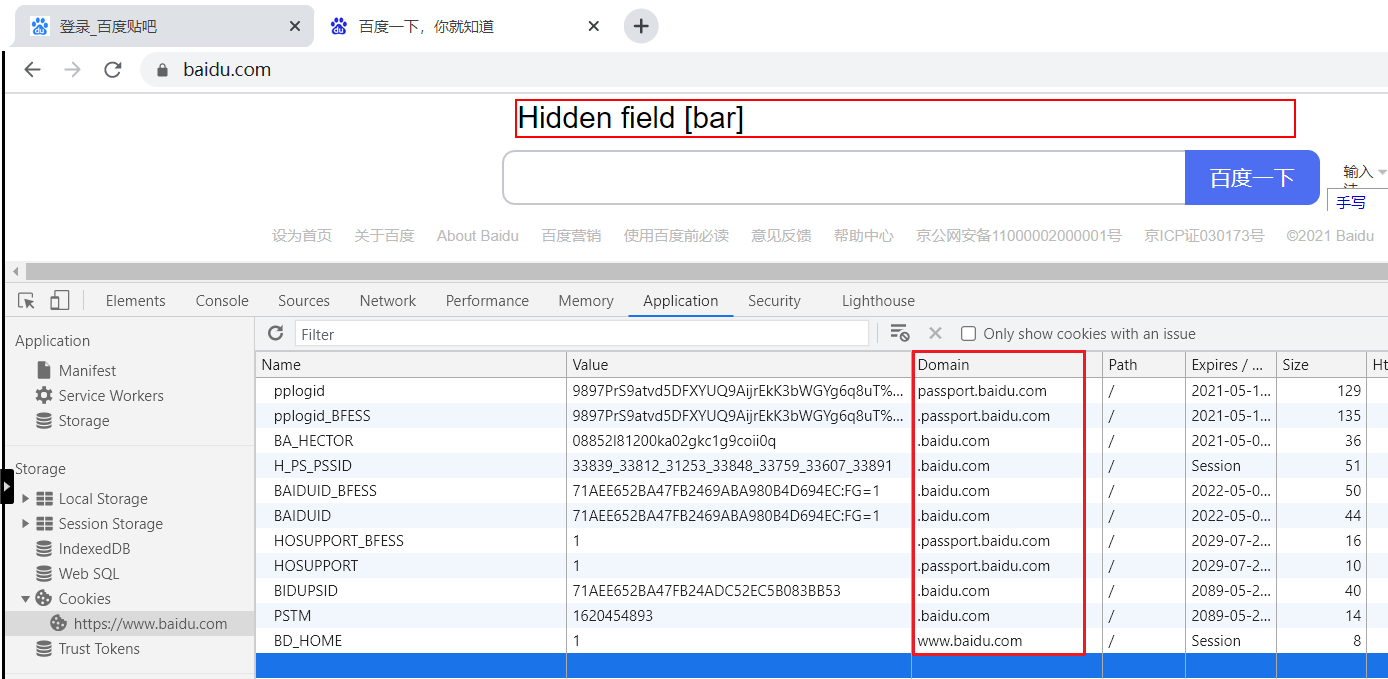Click the Trust Tokens database icon
Viewport: 1388px width, 679px height.
click(x=43, y=648)
